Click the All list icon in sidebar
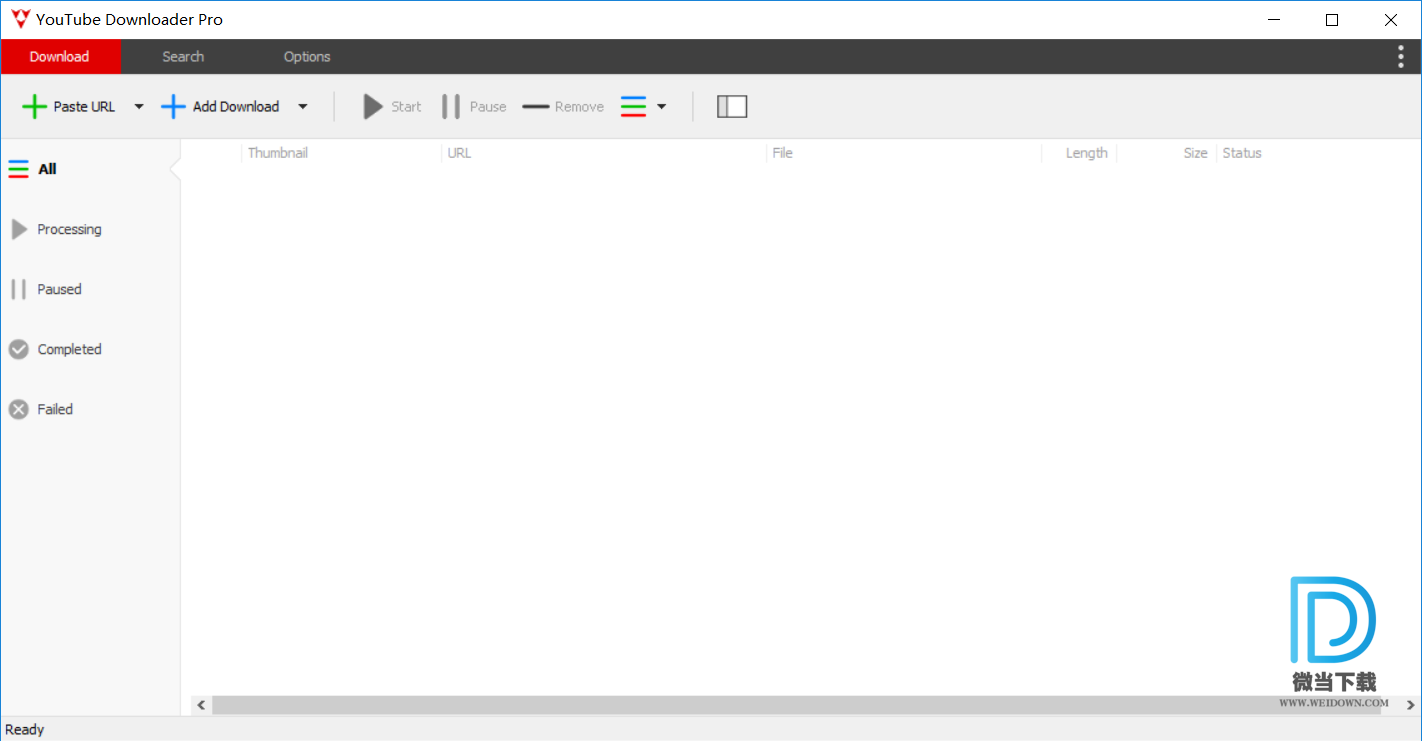This screenshot has width=1422, height=741. (19, 169)
